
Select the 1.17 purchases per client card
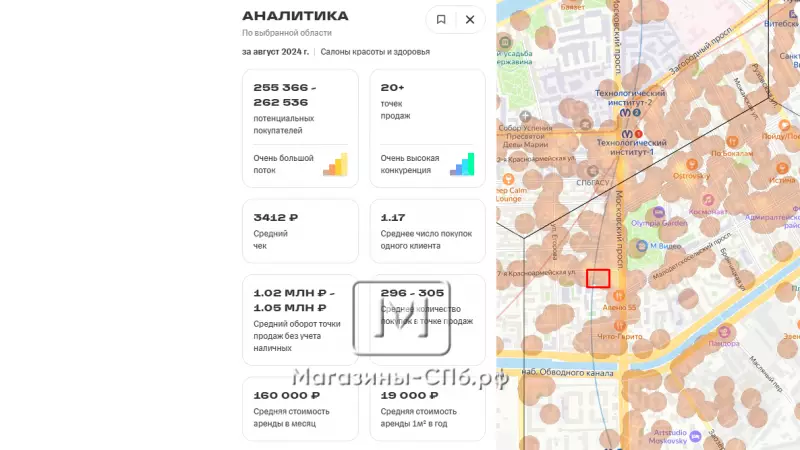point(428,231)
